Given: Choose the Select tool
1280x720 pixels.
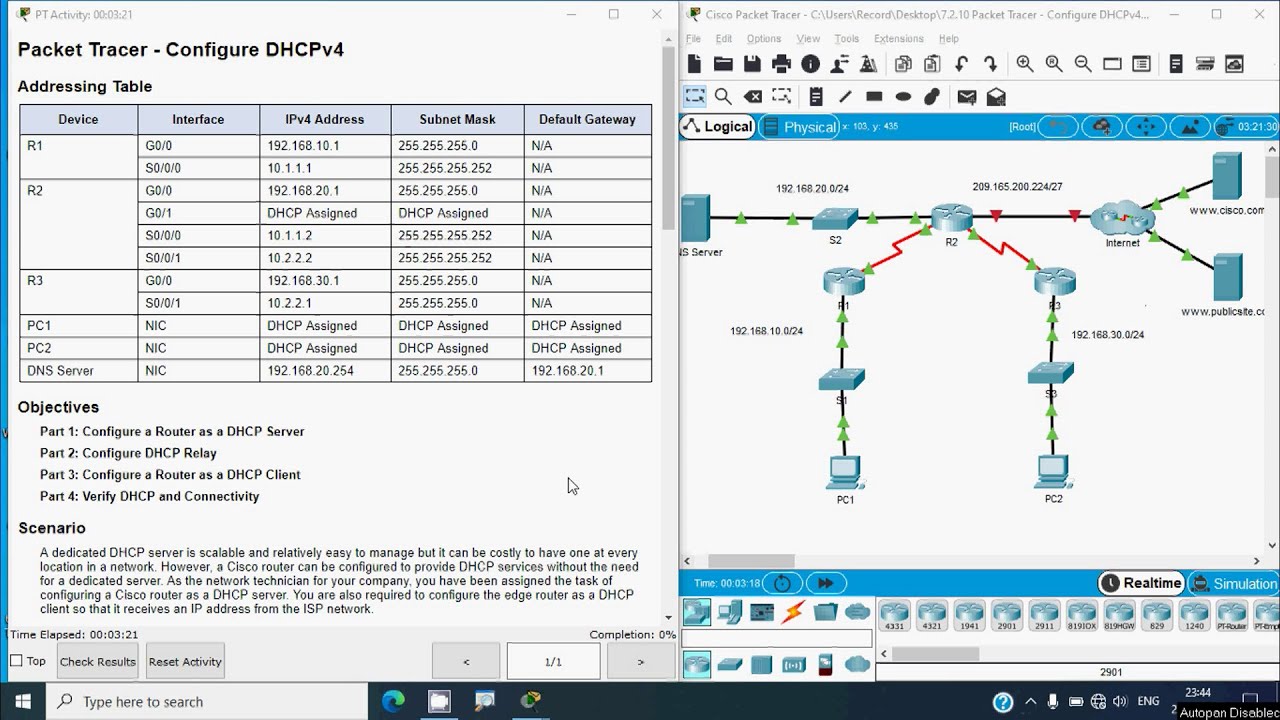Looking at the screenshot, I should [694, 97].
